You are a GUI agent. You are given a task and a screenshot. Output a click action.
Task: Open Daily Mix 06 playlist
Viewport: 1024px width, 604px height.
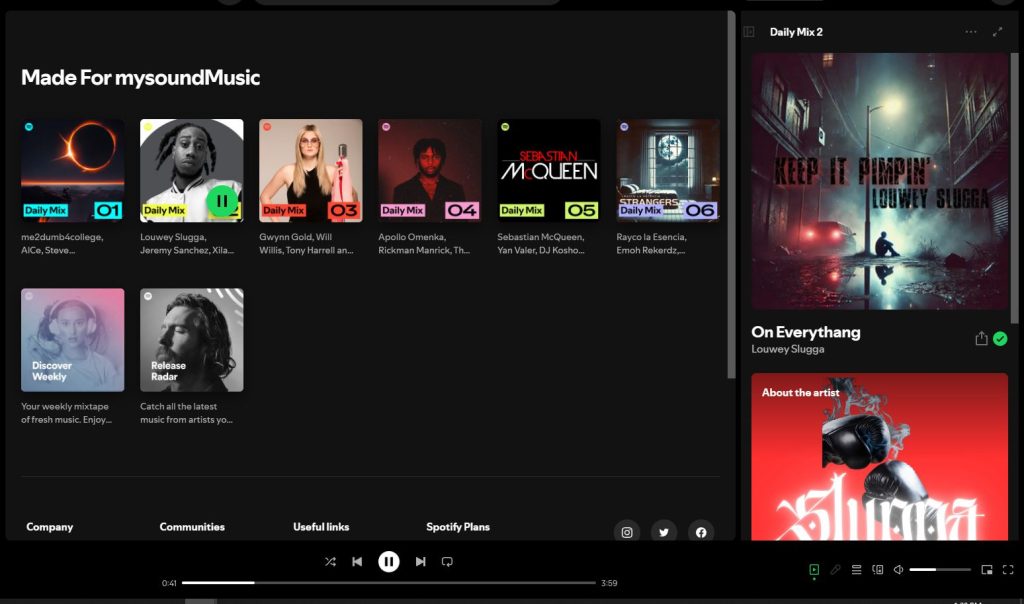click(x=668, y=170)
